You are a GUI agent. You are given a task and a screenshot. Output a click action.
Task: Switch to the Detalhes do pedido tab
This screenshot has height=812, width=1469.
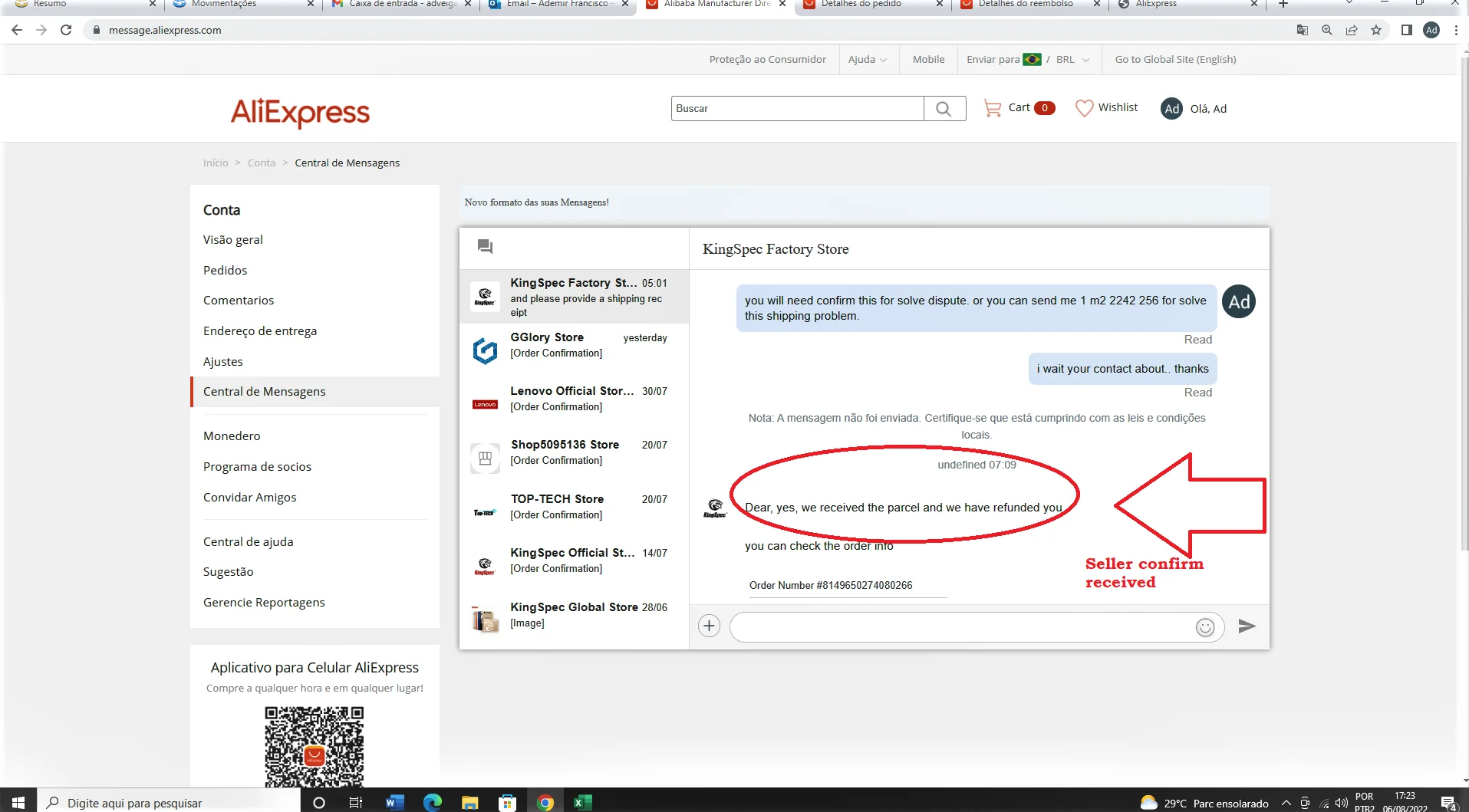pos(873,5)
